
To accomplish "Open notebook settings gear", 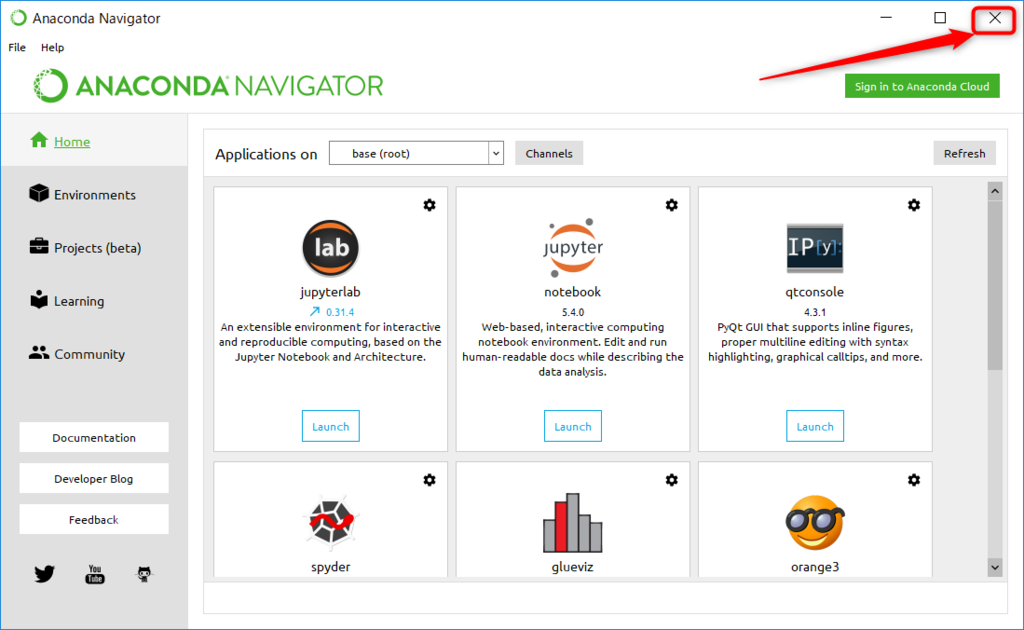I will 671,205.
